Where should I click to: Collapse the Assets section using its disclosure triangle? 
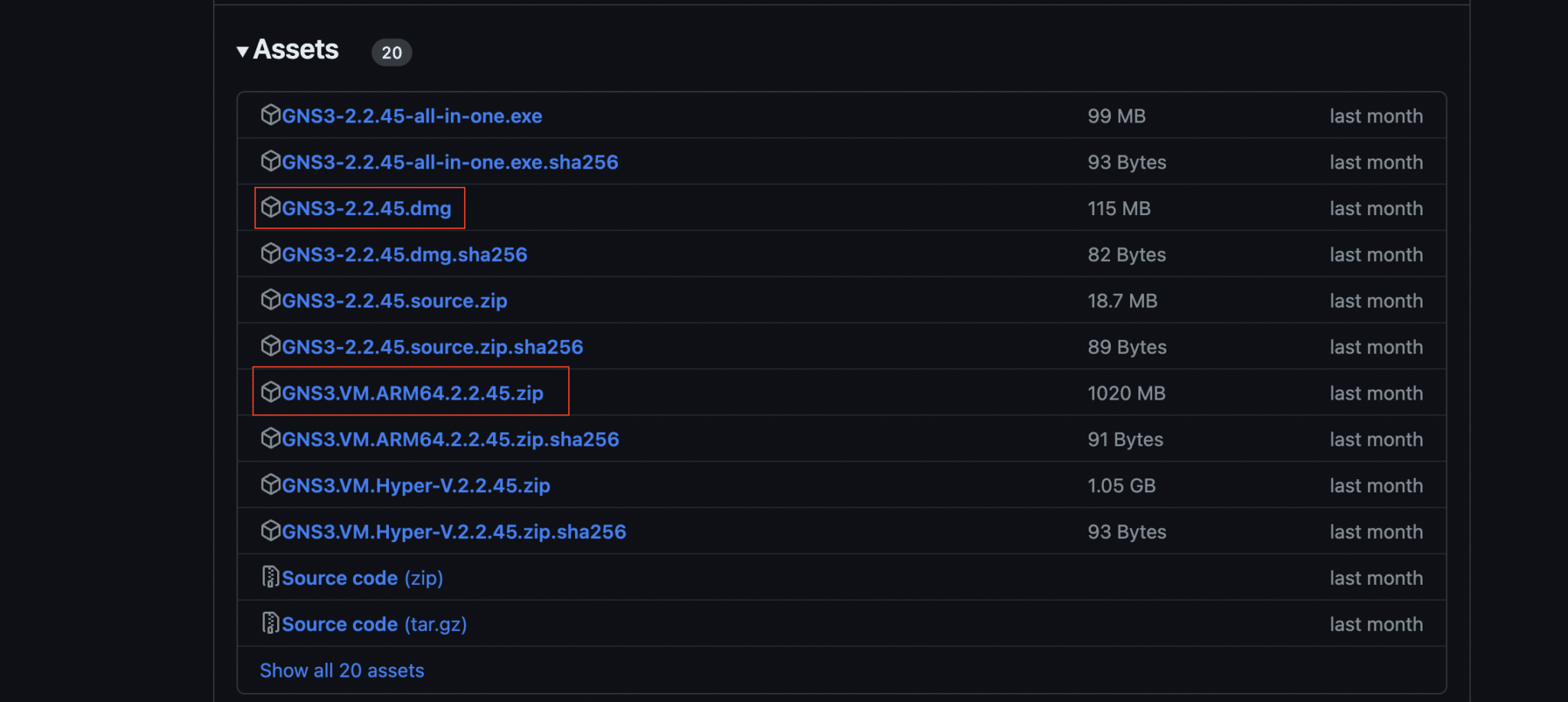(243, 51)
